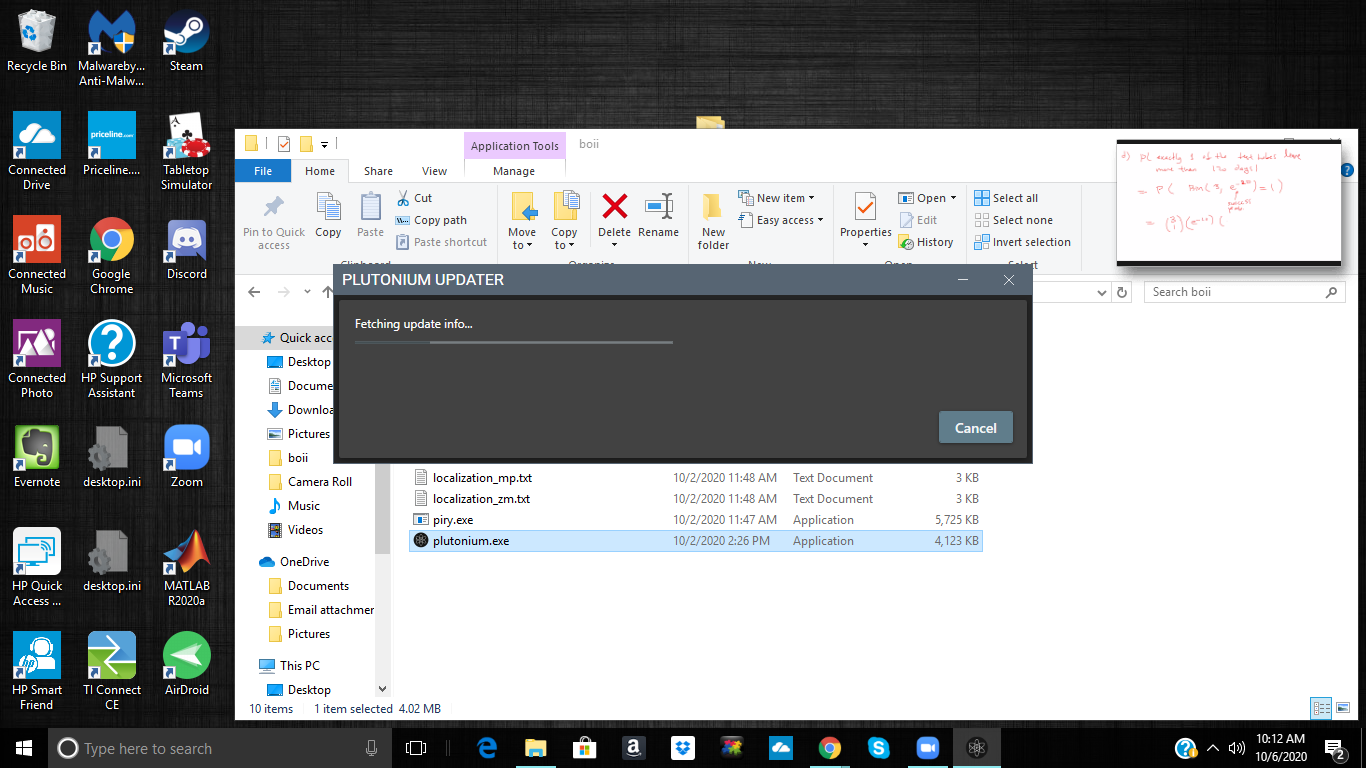Viewport: 1366px width, 768px height.
Task: Open HP Support Assistant desktop icon
Action: 111,359
